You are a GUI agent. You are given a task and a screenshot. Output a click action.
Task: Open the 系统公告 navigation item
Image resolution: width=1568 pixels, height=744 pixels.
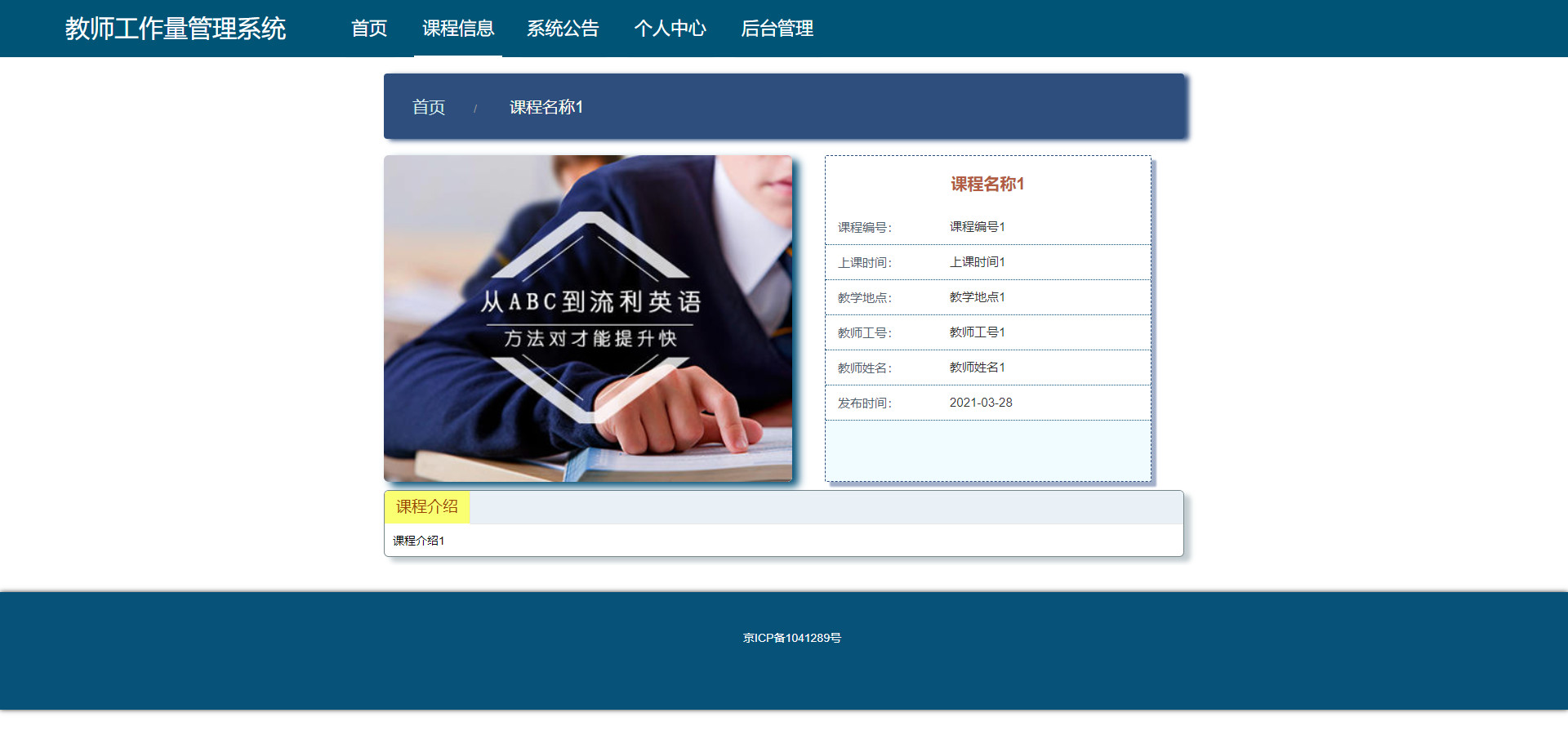563,29
